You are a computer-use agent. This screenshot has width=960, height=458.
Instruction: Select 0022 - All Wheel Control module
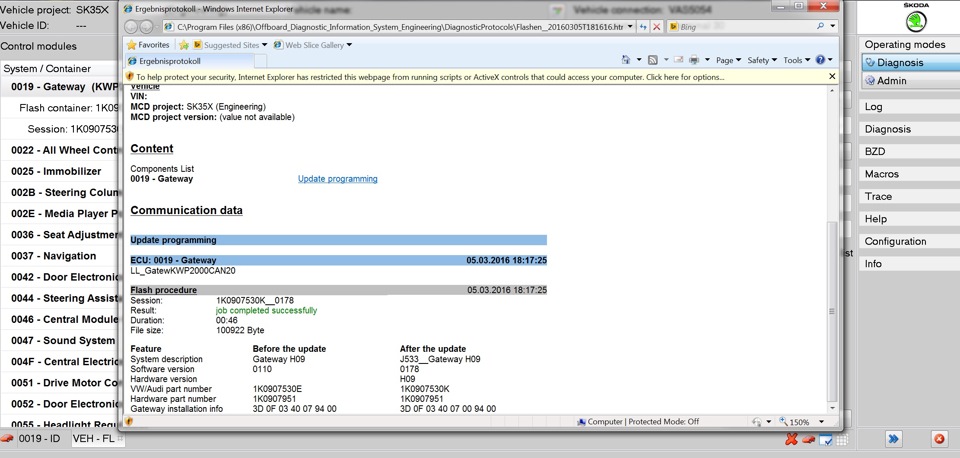60,150
